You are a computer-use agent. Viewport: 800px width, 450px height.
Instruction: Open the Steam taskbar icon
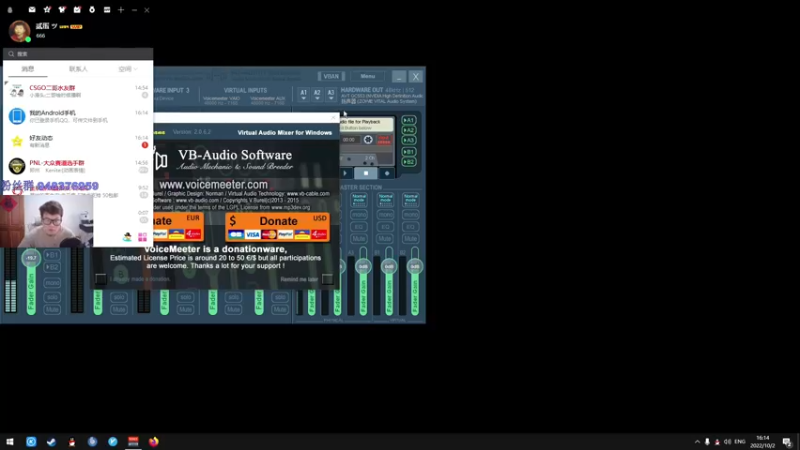point(52,442)
